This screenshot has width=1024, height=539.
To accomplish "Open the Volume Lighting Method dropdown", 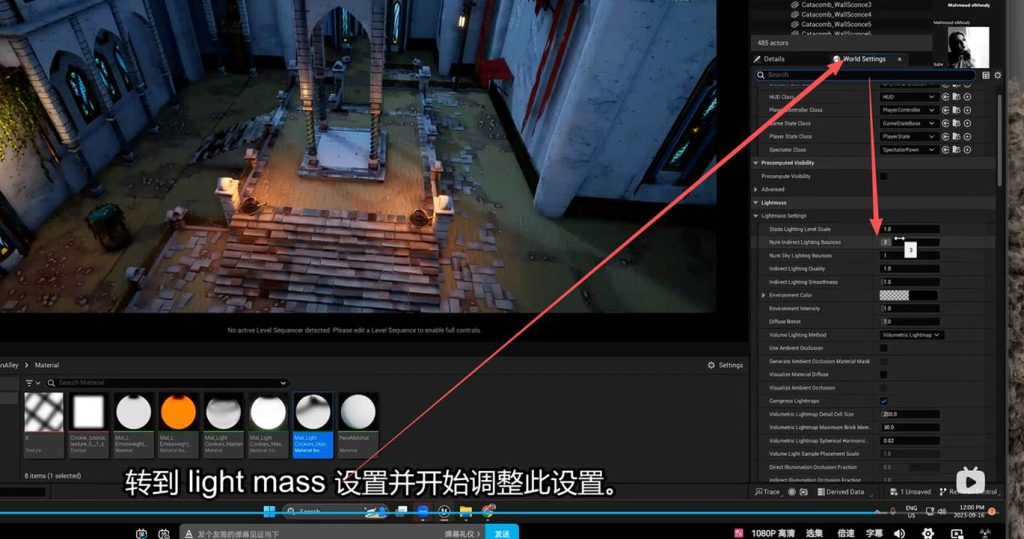I will (x=910, y=335).
